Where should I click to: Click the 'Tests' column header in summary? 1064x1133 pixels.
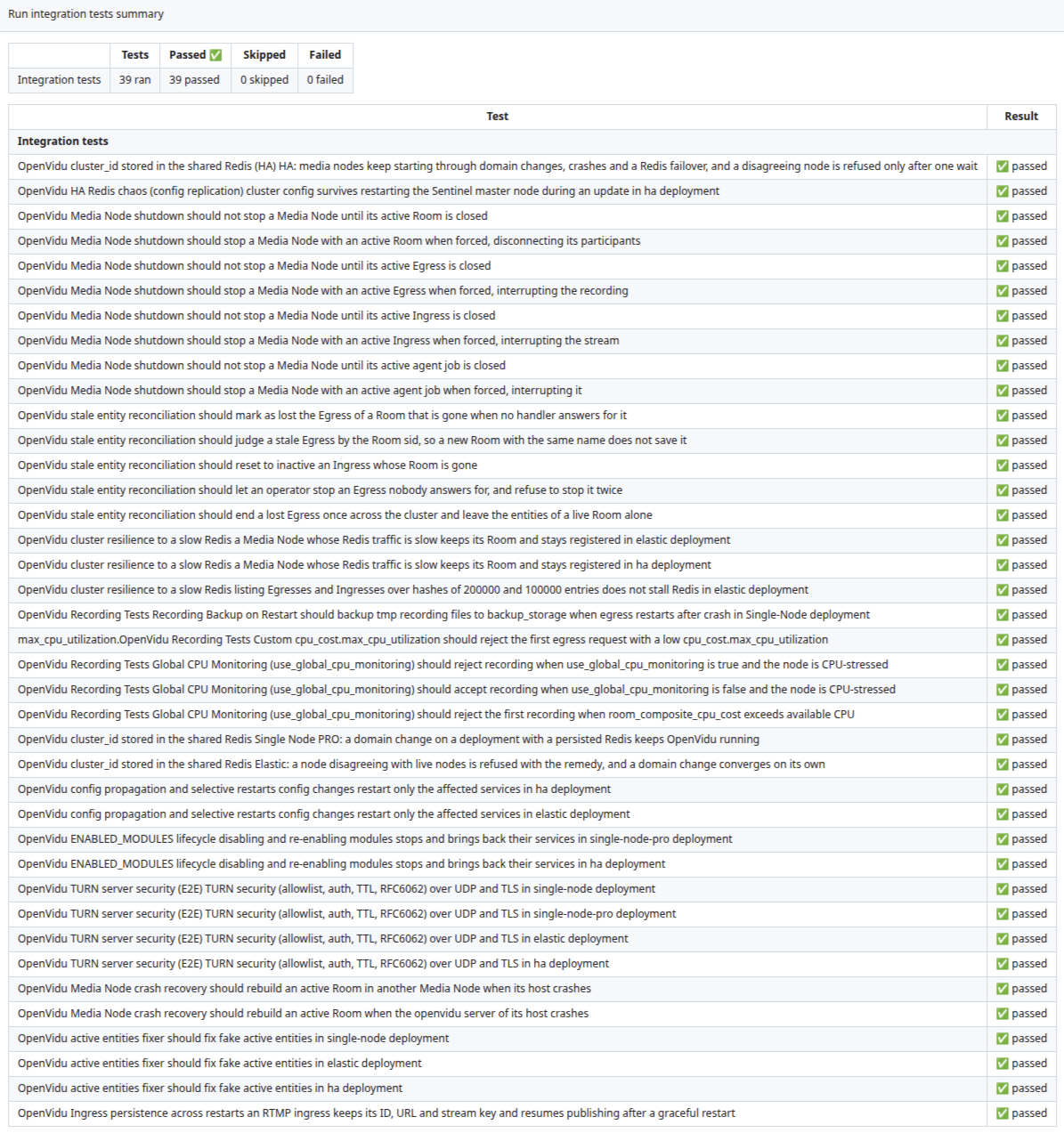coord(135,55)
